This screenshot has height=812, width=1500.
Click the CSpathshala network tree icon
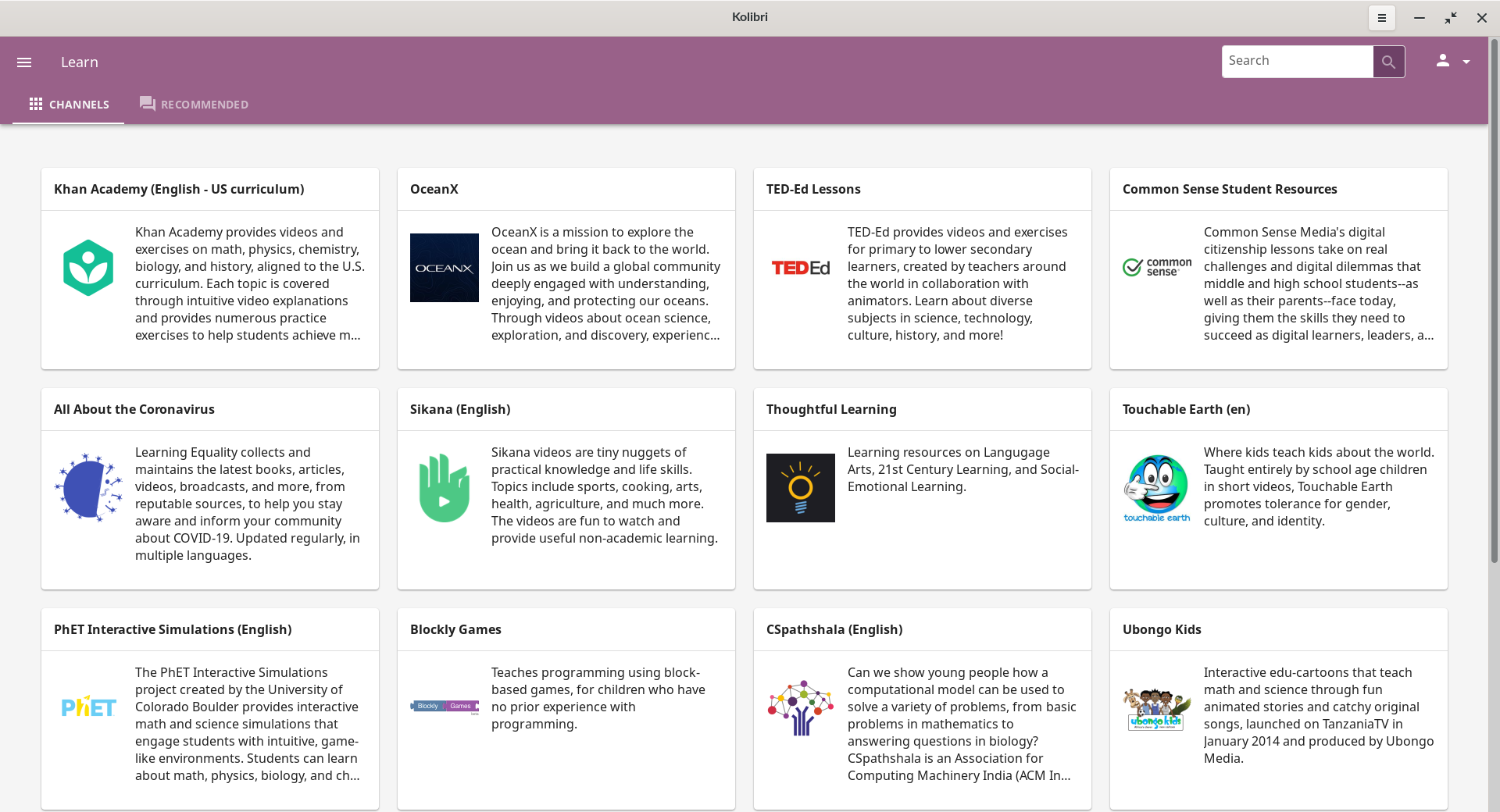point(801,708)
